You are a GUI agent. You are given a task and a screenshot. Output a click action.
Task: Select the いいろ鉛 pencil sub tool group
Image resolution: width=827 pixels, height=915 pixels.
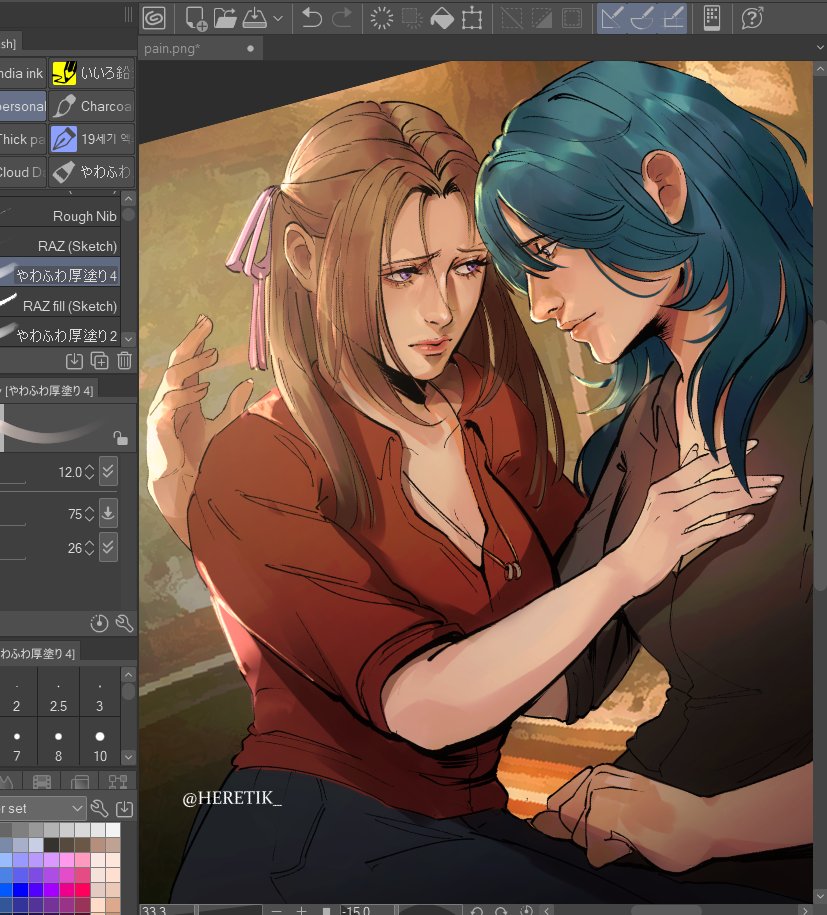92,74
